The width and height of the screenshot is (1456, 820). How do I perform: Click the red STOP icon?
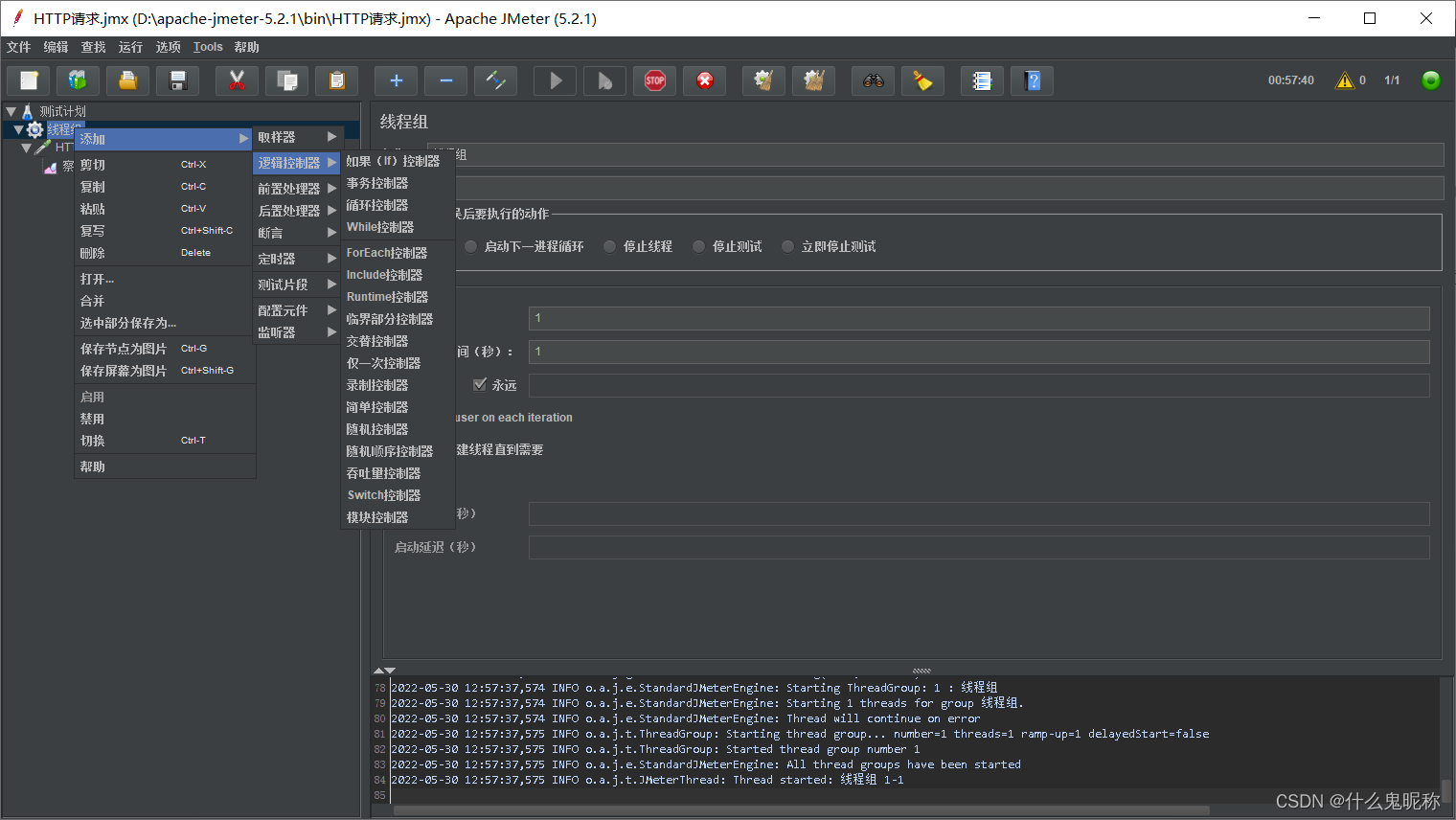[655, 80]
